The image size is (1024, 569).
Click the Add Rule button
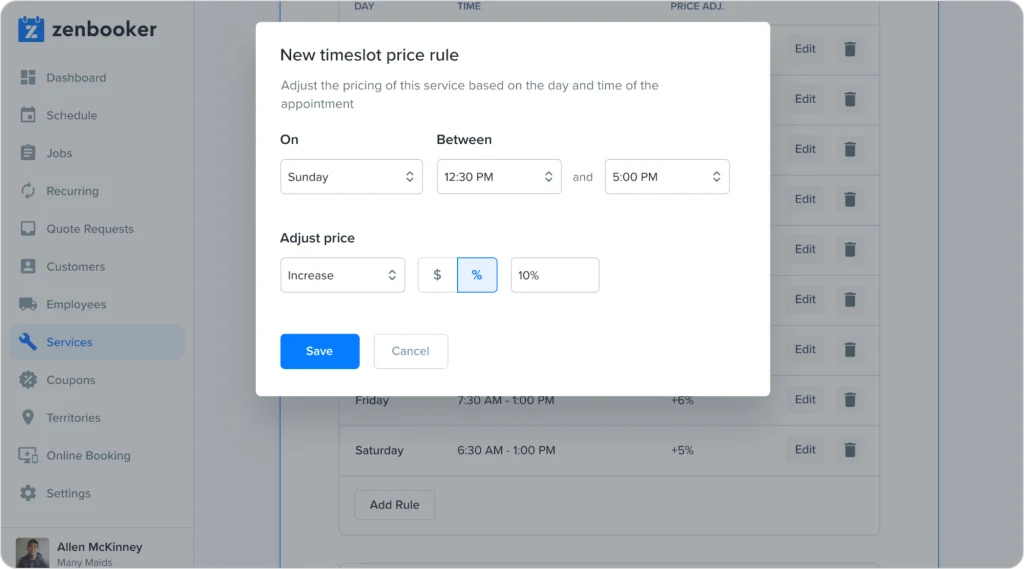pyautogui.click(x=394, y=505)
